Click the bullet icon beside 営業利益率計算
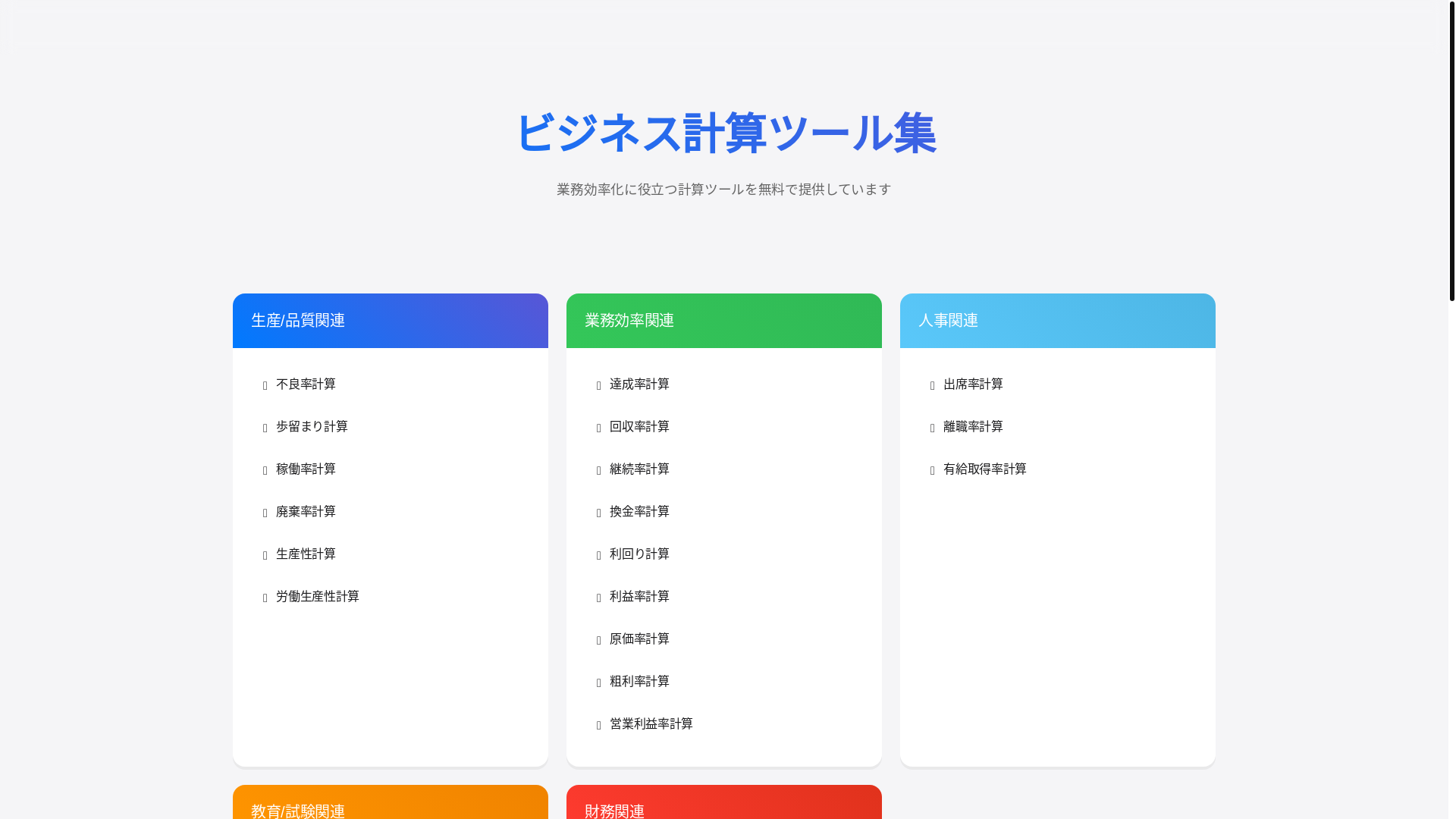Image resolution: width=1456 pixels, height=819 pixels. point(598,726)
